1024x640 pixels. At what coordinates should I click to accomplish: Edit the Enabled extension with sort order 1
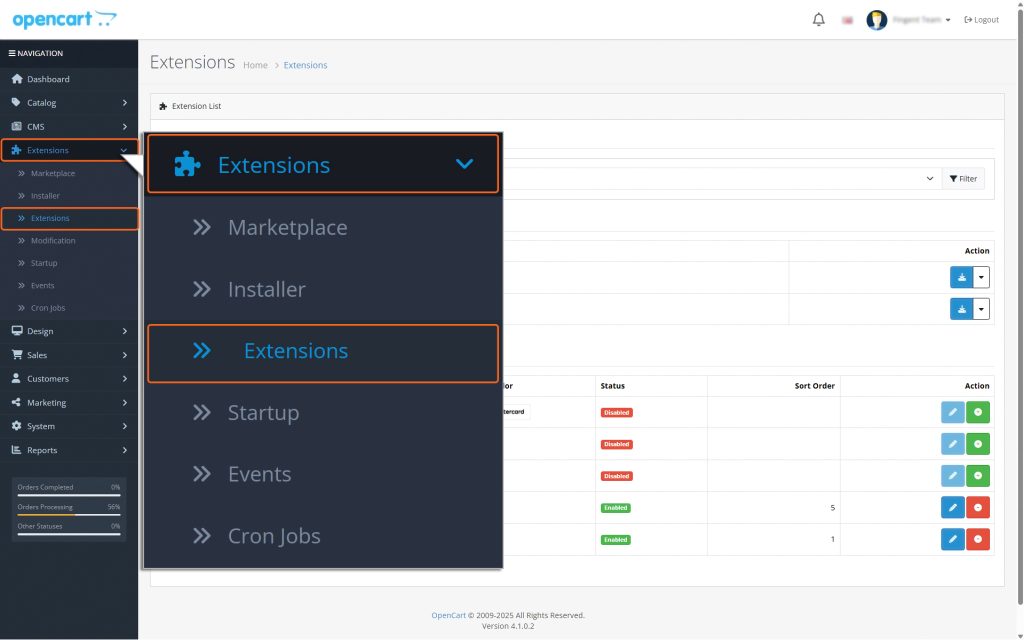tap(951, 539)
